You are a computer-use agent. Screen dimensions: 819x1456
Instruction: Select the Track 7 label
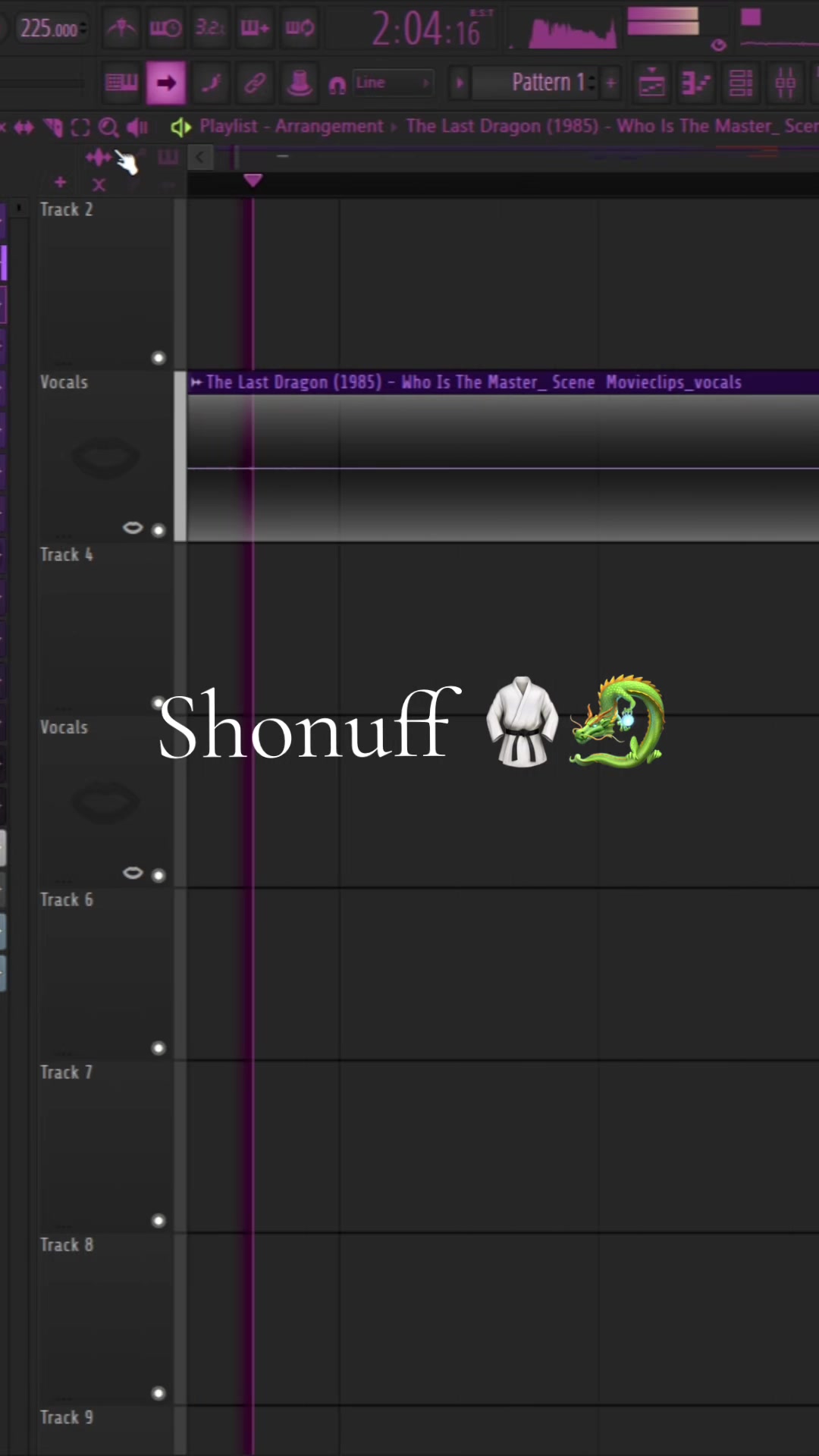67,1072
